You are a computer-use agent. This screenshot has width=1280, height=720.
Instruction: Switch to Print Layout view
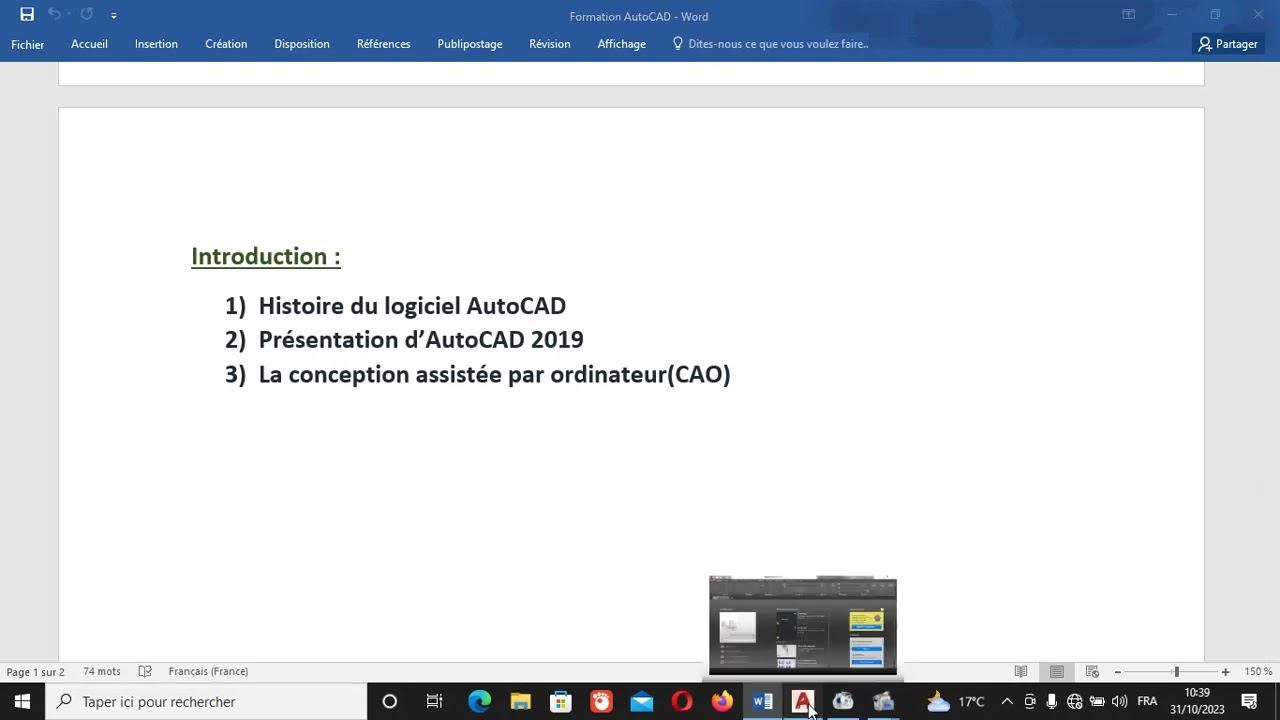[1057, 672]
